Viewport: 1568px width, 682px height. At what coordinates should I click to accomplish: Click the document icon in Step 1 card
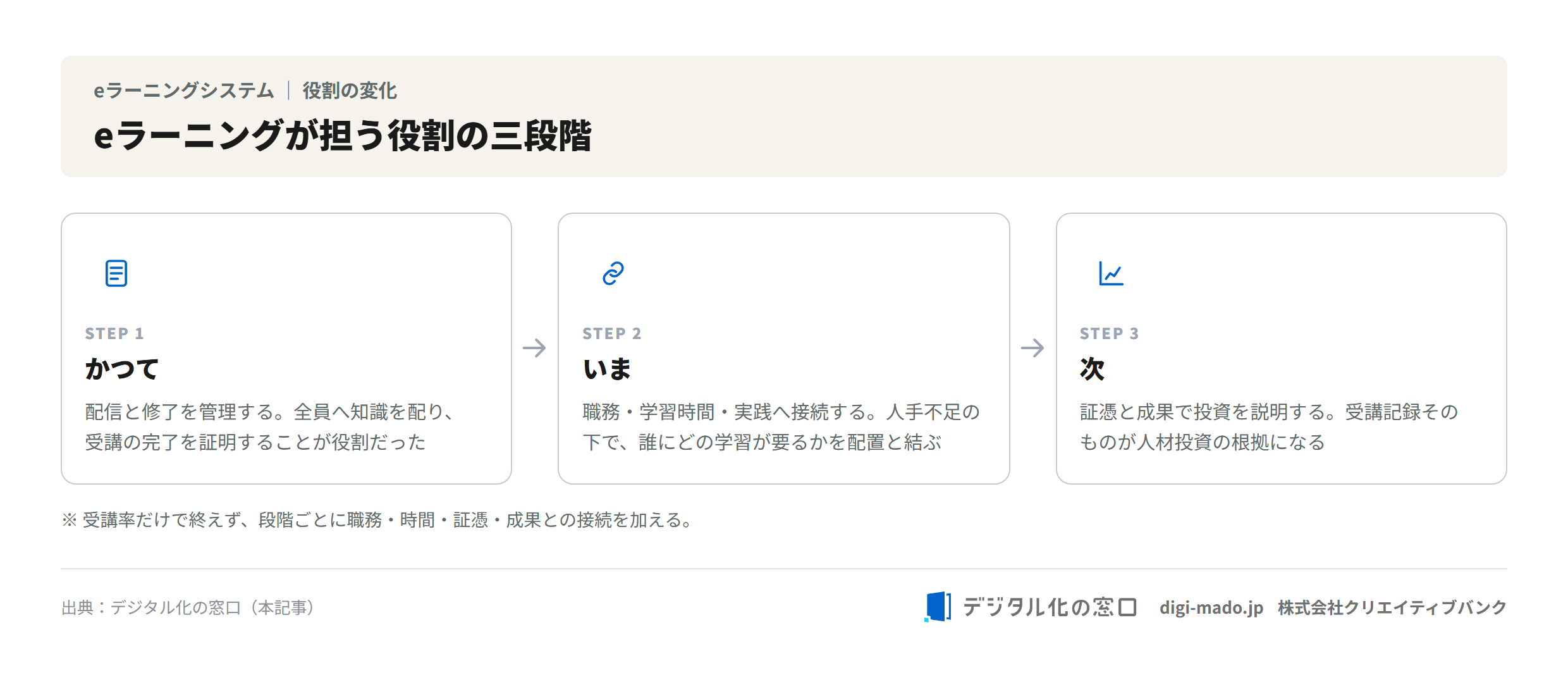click(x=116, y=273)
